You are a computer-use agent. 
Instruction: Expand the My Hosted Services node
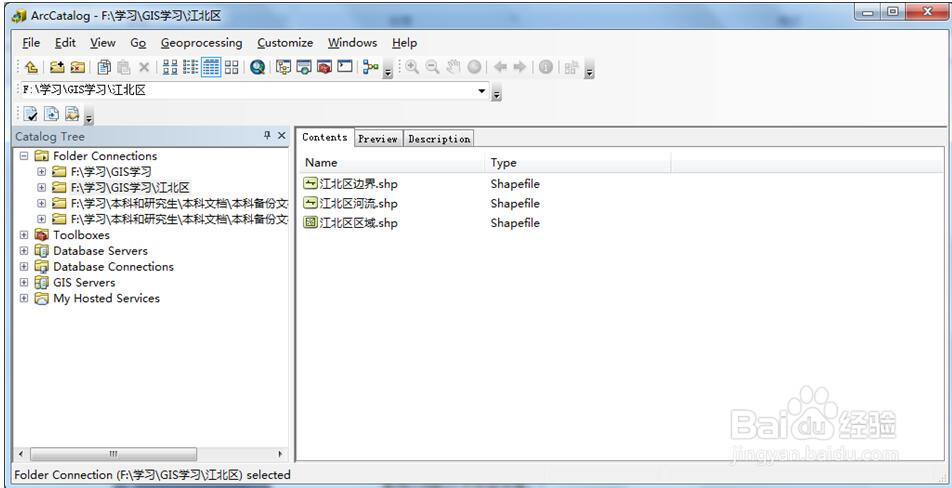24,298
